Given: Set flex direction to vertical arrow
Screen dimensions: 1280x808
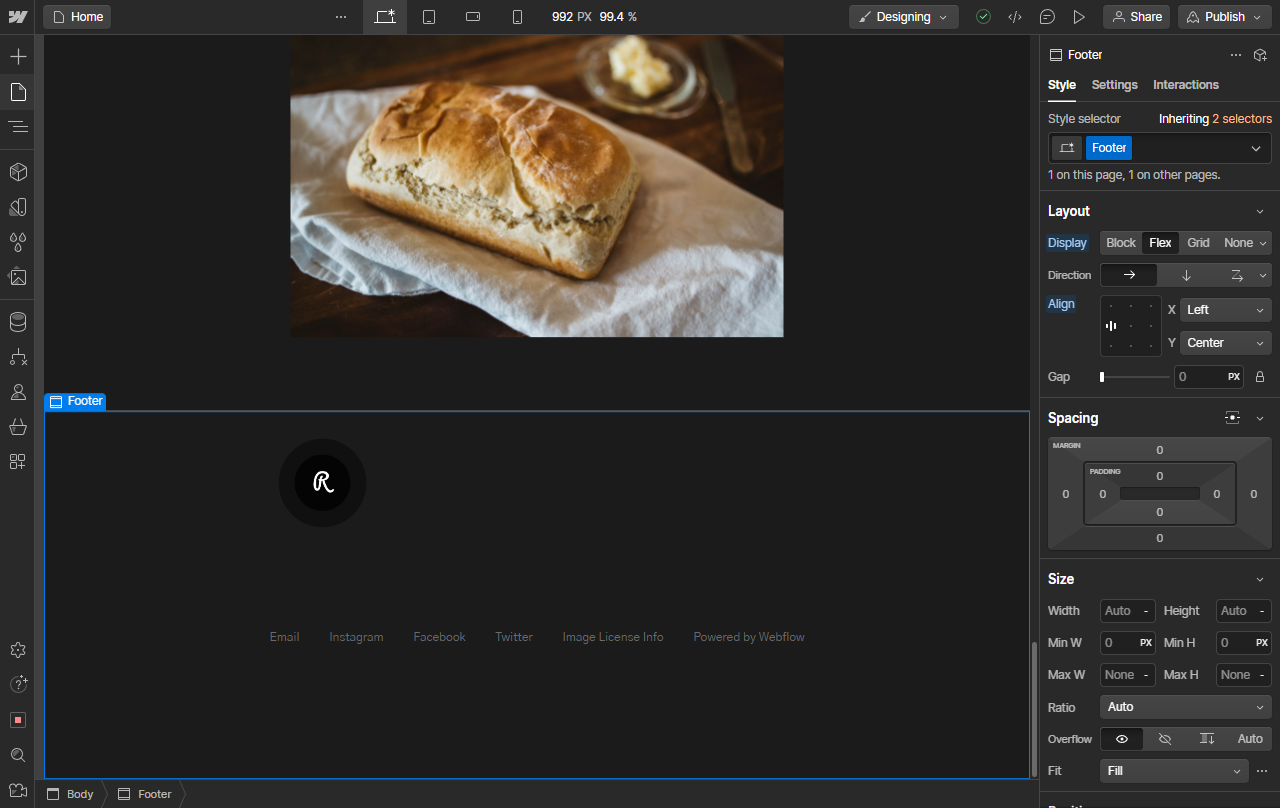Looking at the screenshot, I should coord(1186,275).
